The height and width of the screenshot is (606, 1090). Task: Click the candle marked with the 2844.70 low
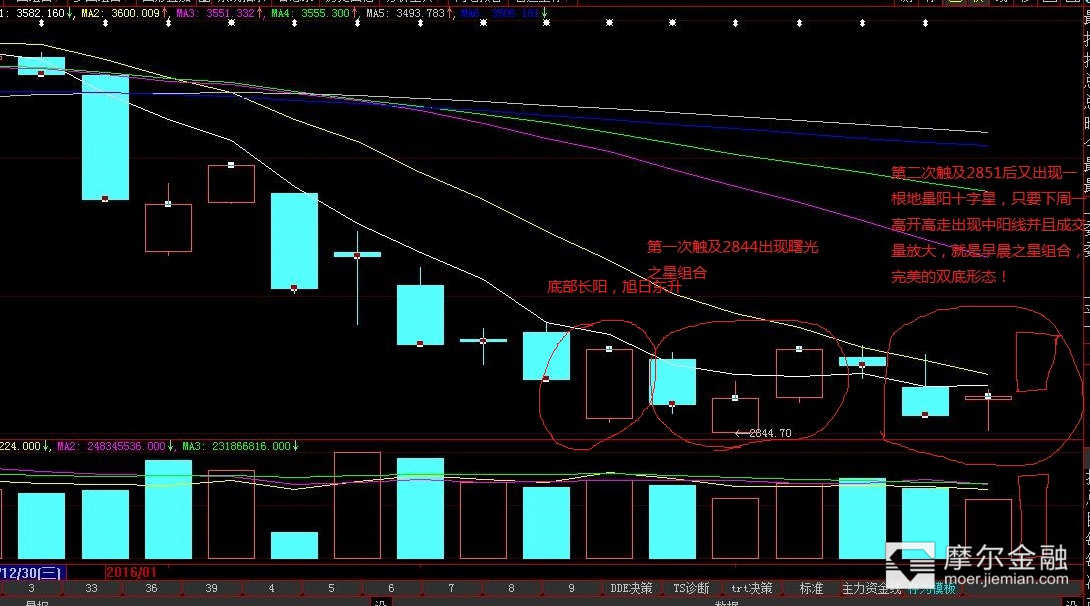[x=735, y=414]
